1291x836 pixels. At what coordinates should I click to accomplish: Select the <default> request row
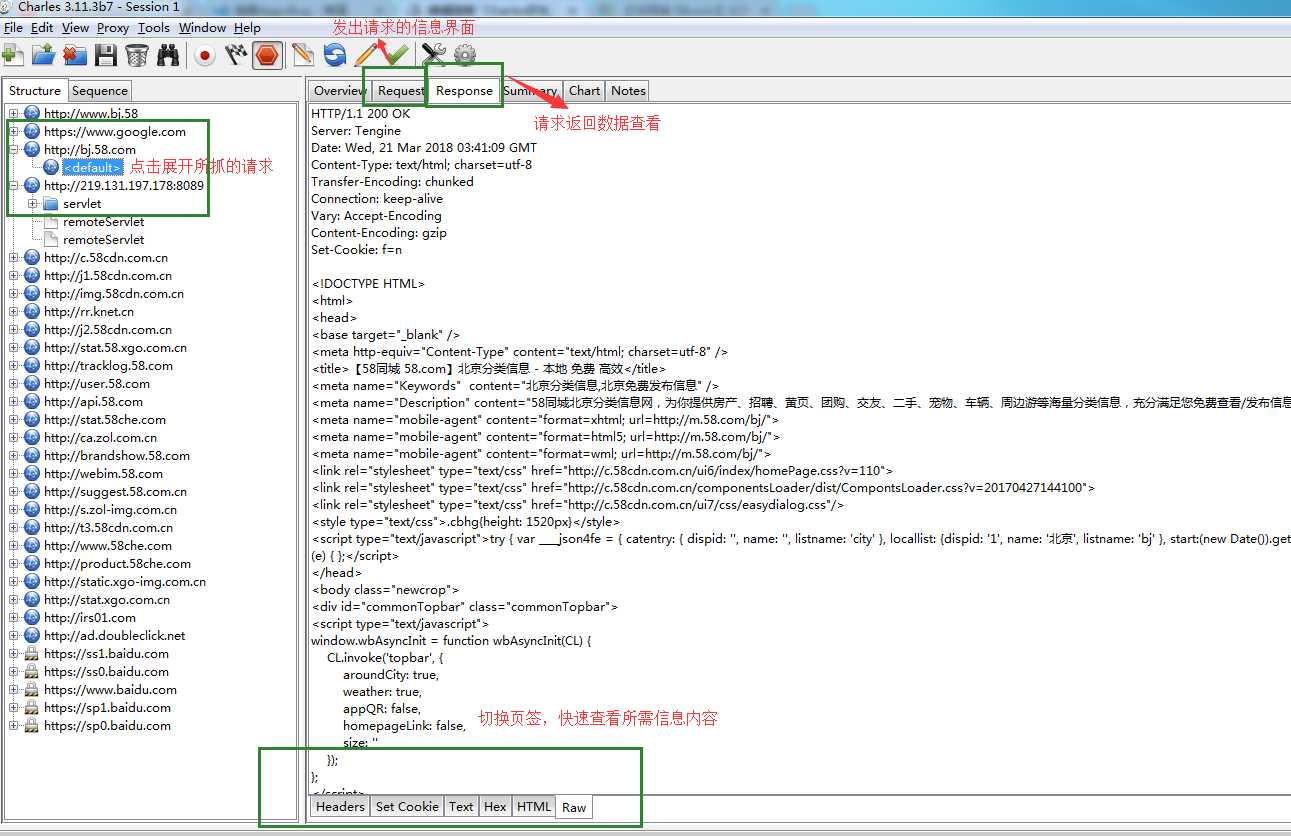(x=92, y=168)
